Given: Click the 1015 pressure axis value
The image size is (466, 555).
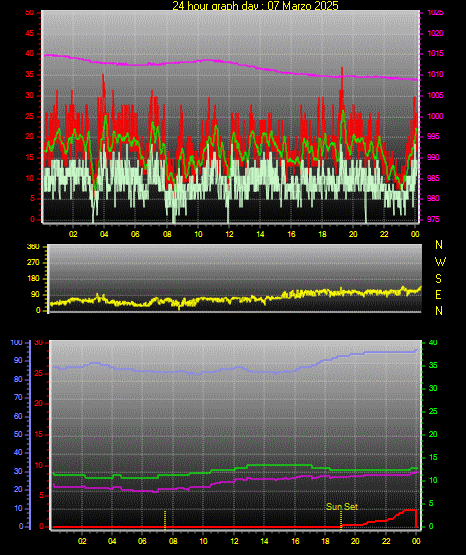Looking at the screenshot, I should (x=435, y=53).
